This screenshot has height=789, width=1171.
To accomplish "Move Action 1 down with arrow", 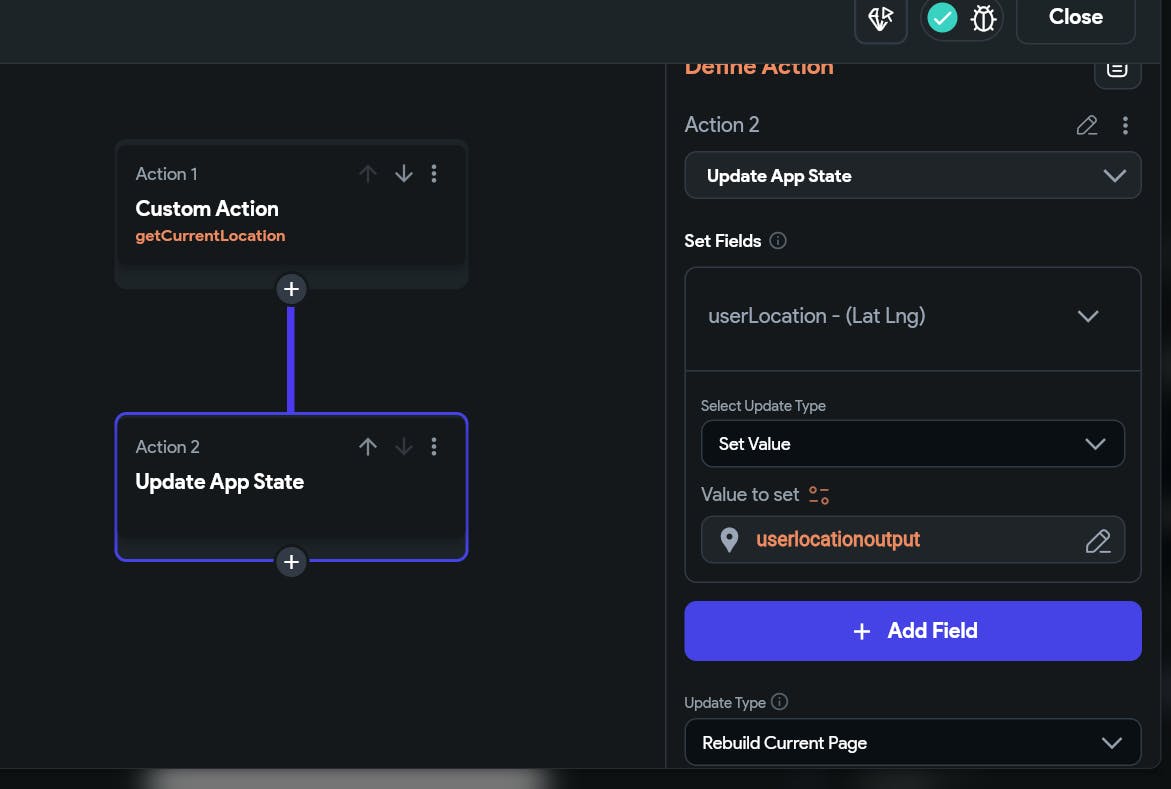I will 404,174.
